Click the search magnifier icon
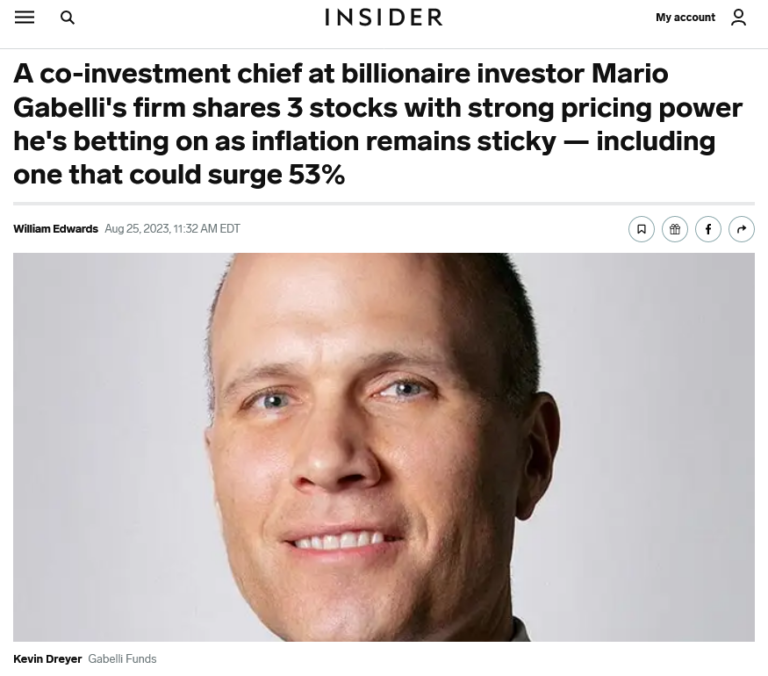 click(x=67, y=17)
